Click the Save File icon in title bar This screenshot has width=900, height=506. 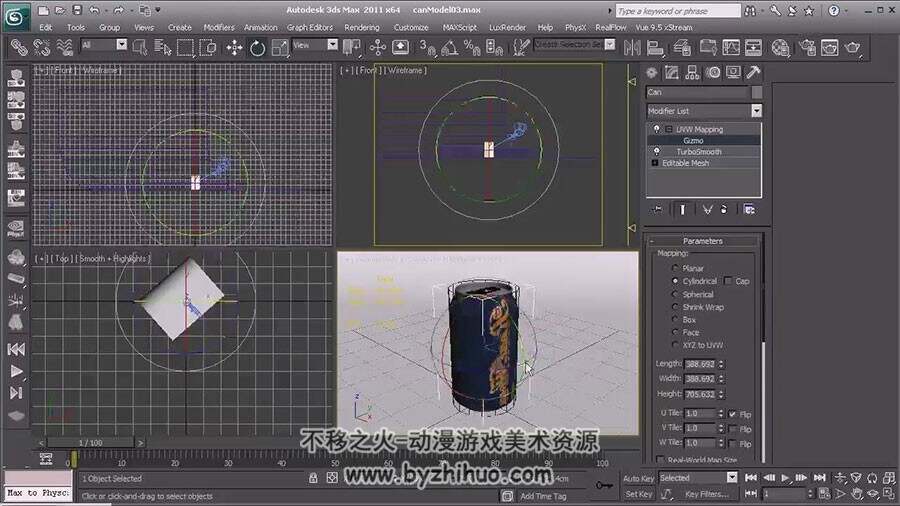tap(77, 10)
